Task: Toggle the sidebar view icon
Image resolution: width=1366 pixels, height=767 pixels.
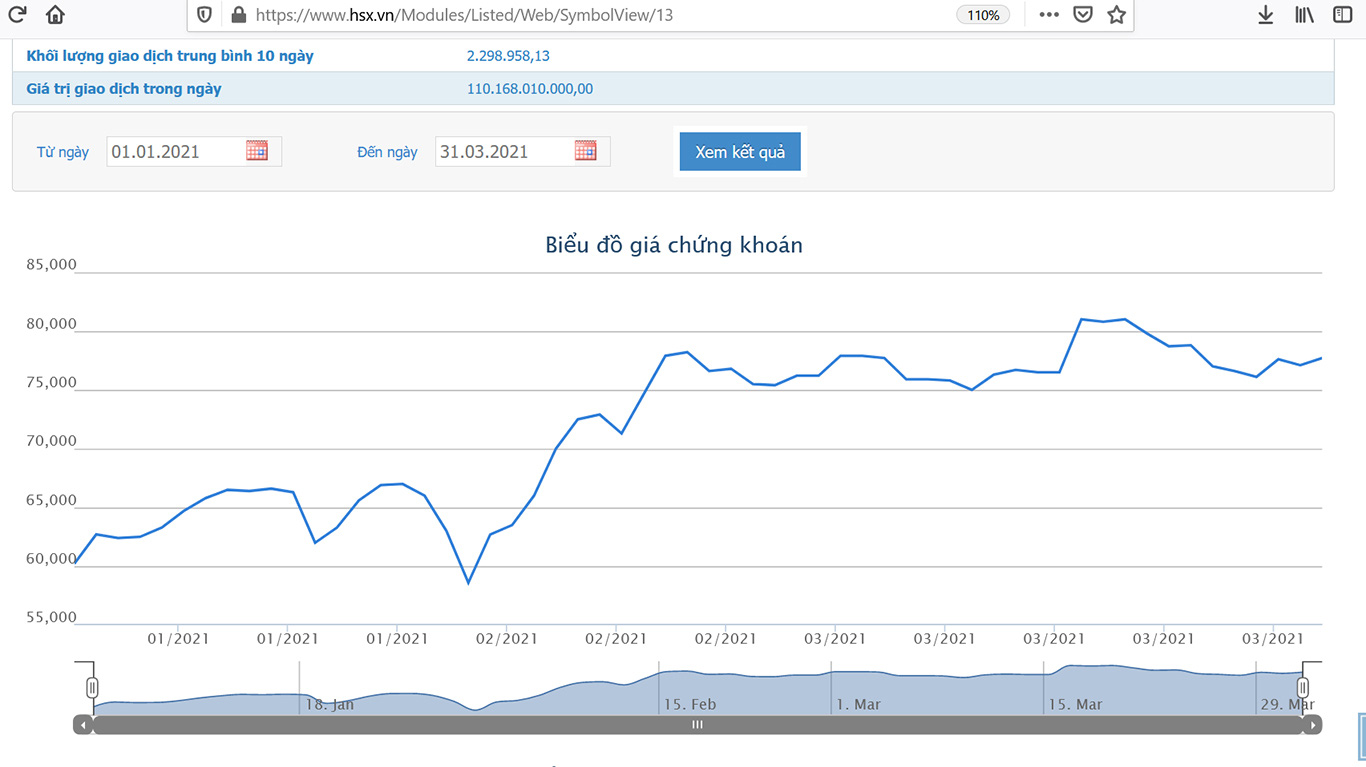Action: 1342,15
